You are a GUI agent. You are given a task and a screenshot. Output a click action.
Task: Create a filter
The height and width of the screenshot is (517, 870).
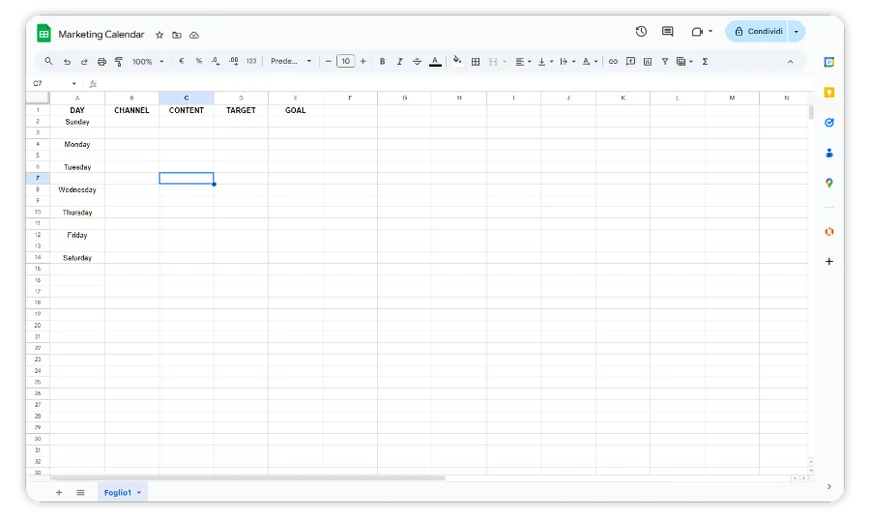[665, 62]
